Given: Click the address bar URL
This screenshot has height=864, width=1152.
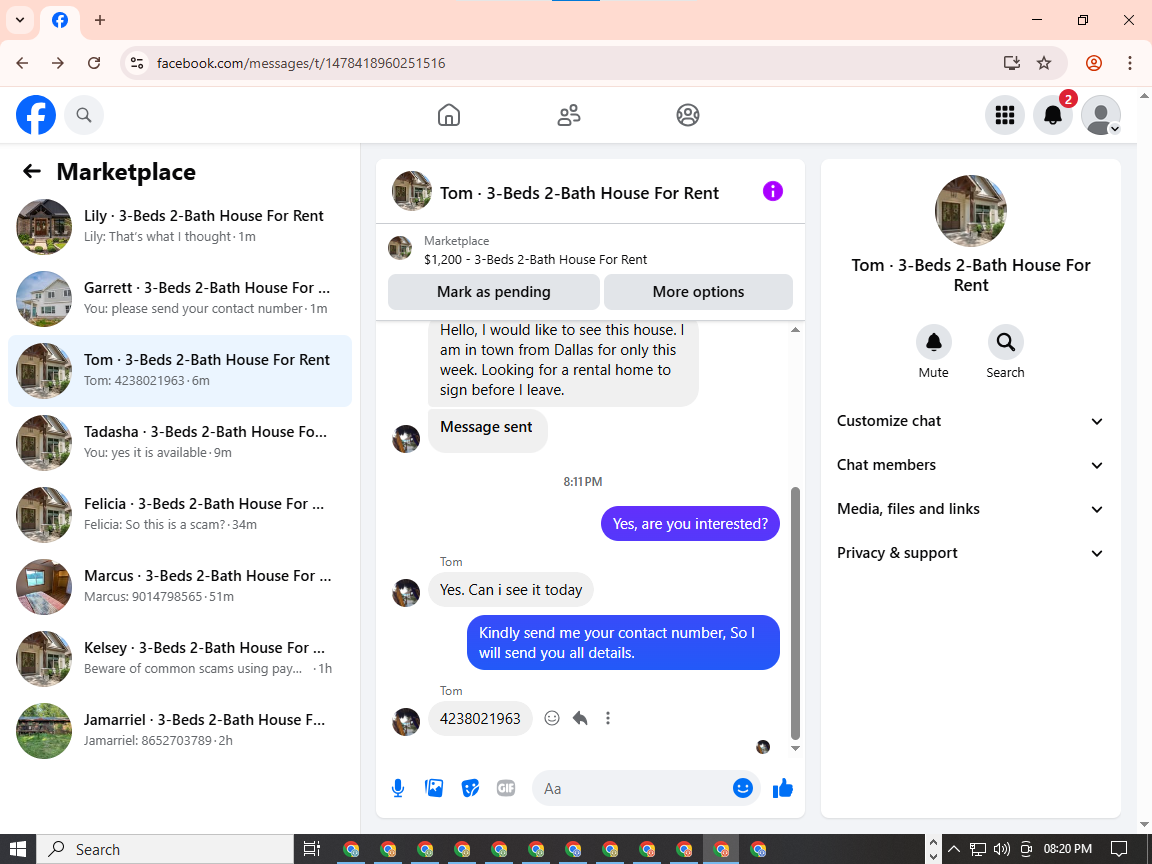Looking at the screenshot, I should point(301,63).
